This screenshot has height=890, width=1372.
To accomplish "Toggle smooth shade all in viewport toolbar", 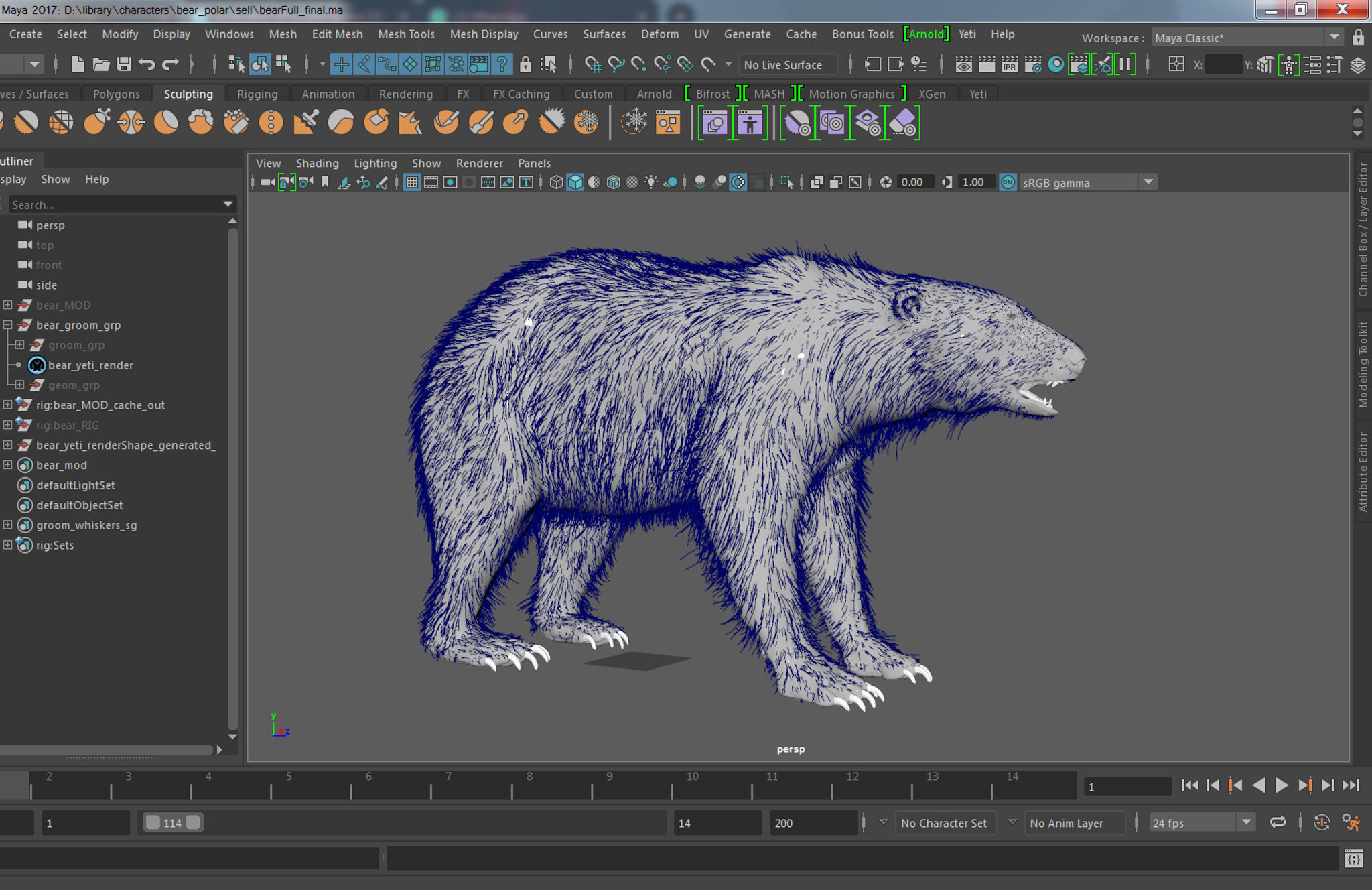I will tap(575, 182).
